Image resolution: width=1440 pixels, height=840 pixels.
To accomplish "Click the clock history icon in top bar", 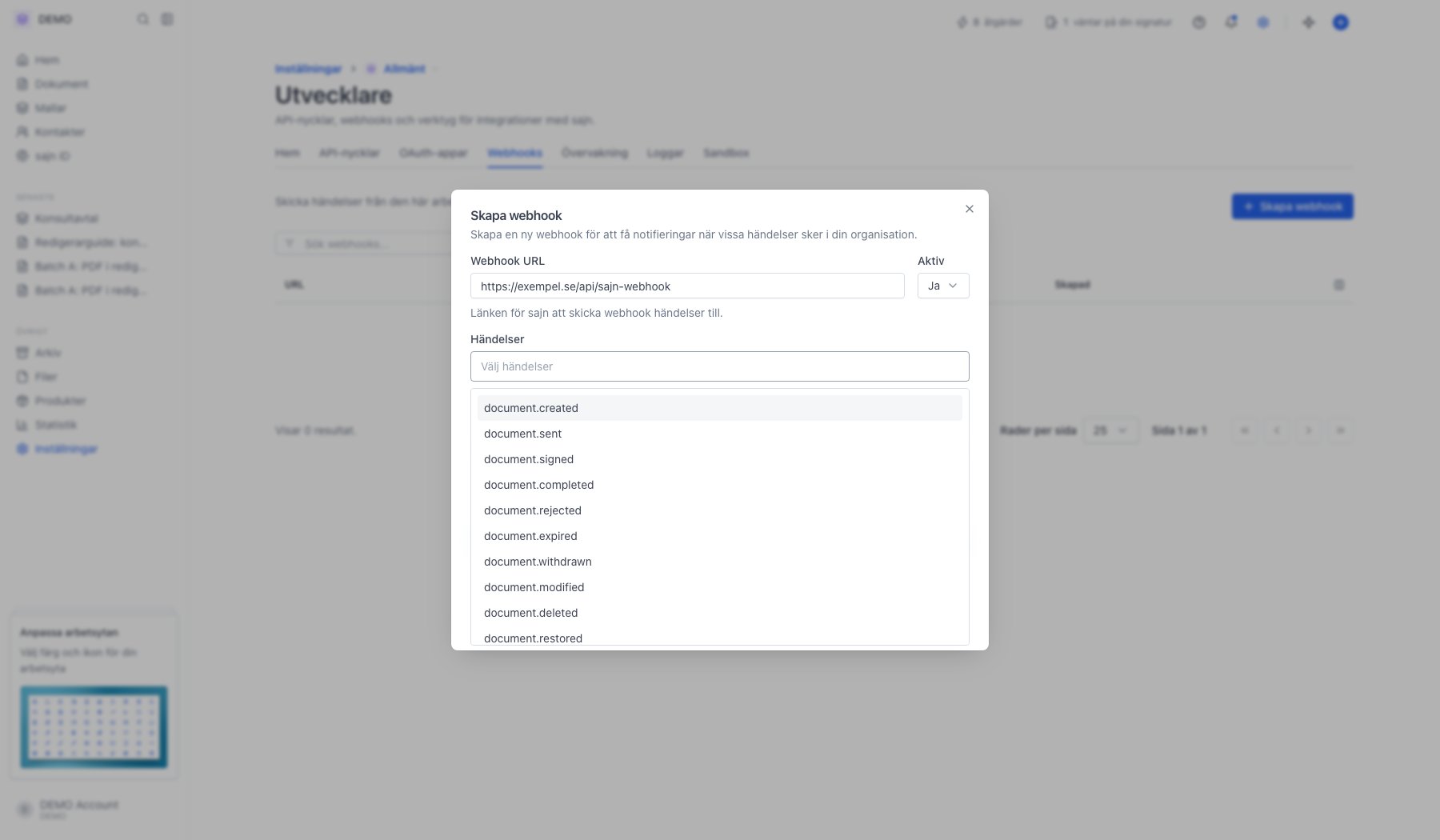I will [x=1198, y=22].
